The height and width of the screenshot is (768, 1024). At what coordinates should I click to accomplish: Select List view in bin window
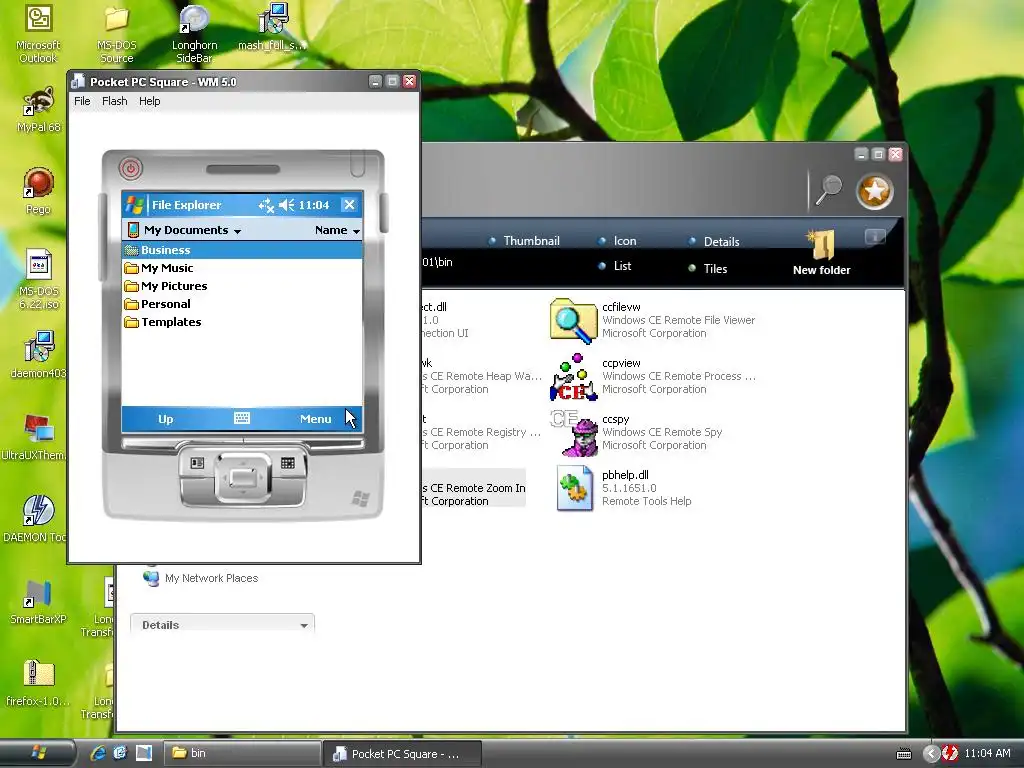[615, 266]
